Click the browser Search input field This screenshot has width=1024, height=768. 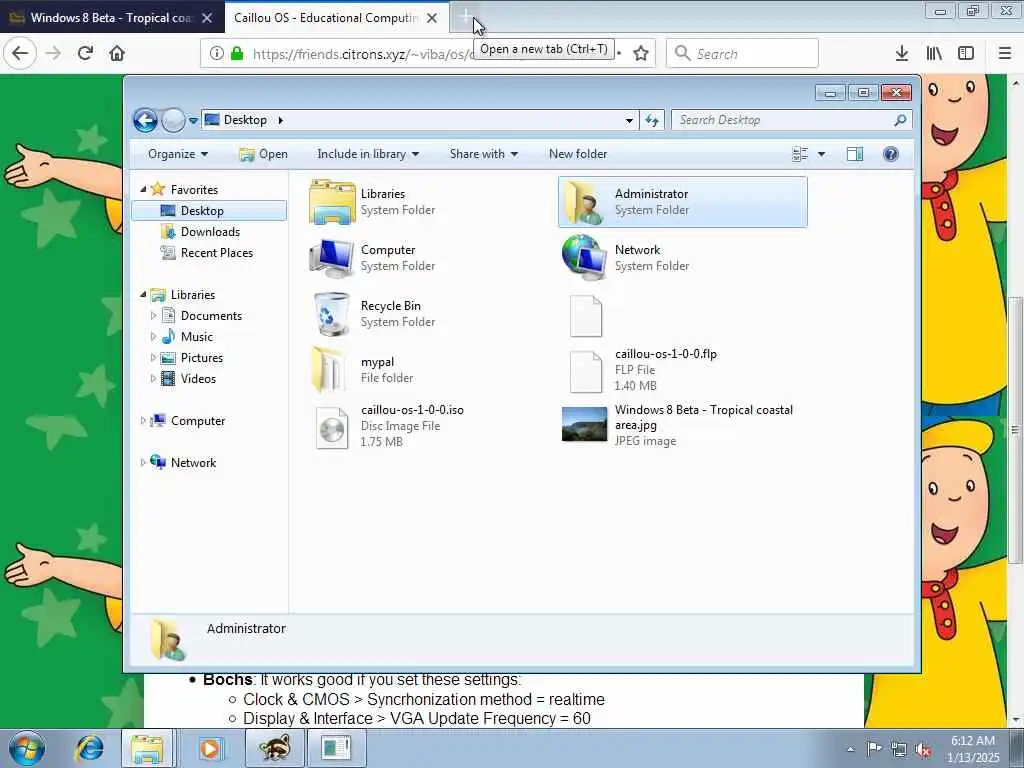pyautogui.click(x=743, y=54)
